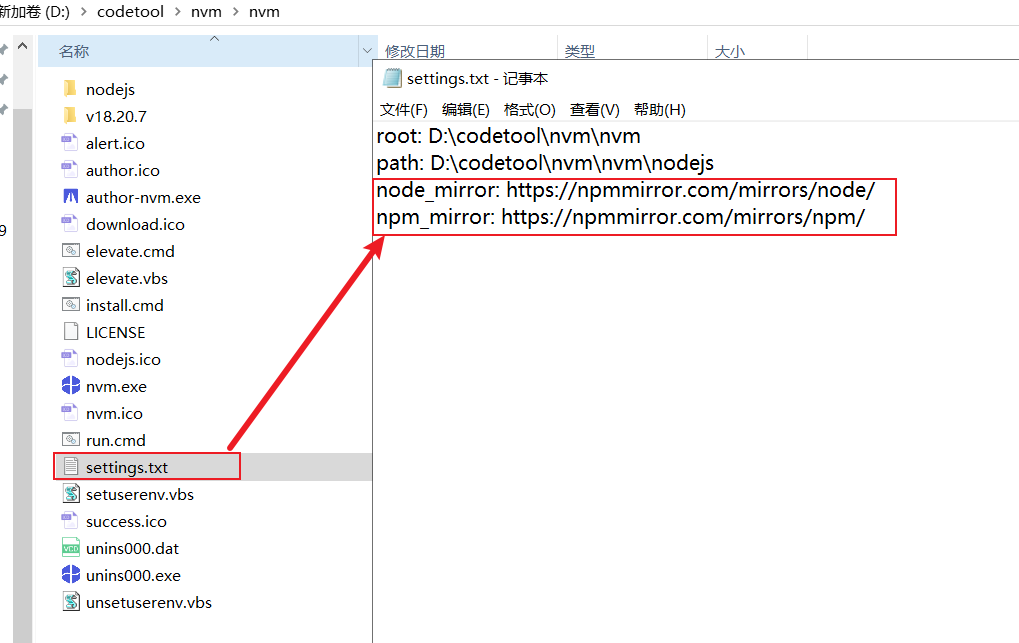The height and width of the screenshot is (643, 1019).
Task: Click the download.ico file icon
Action: 70,224
